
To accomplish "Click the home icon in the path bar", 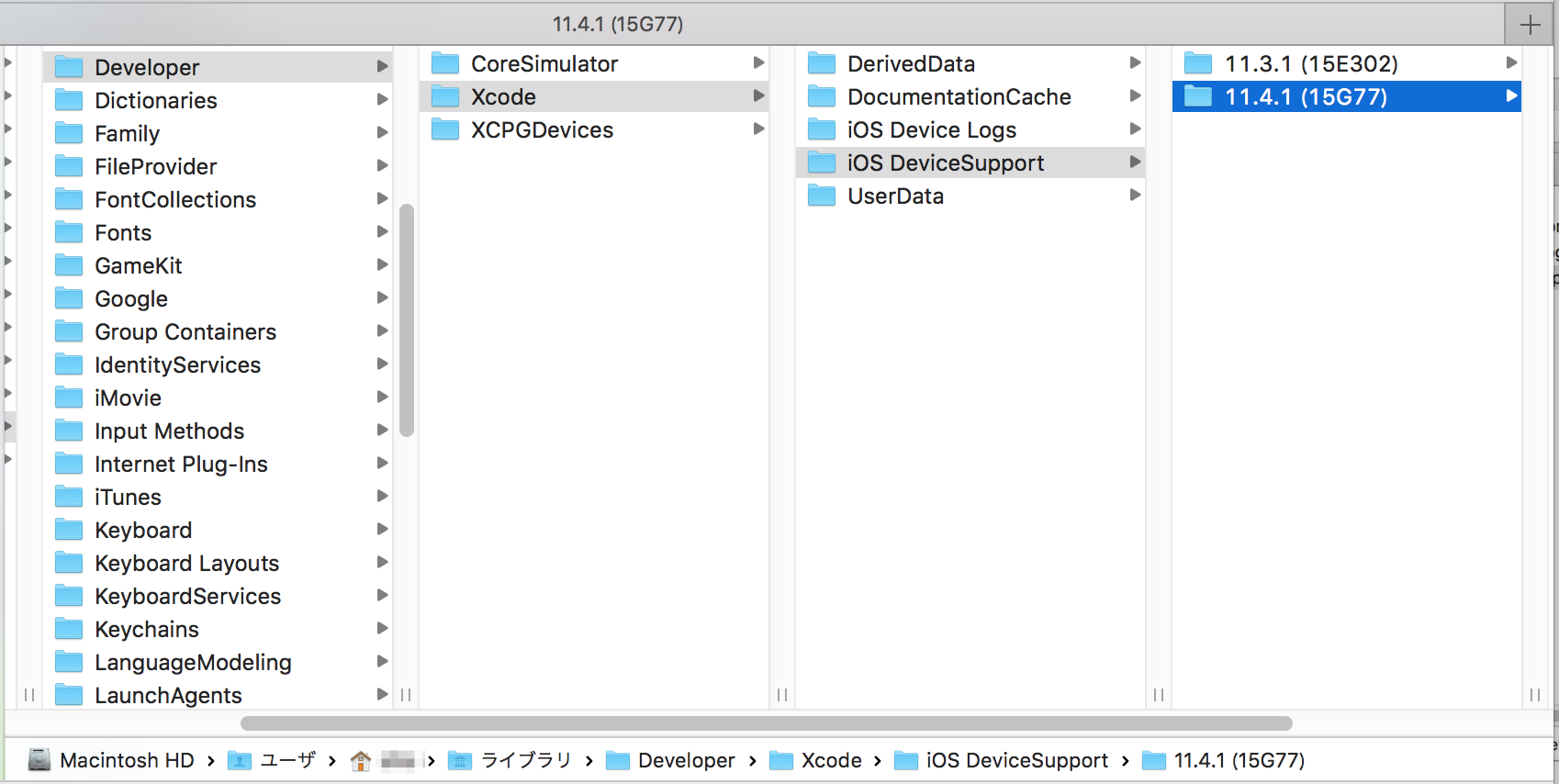I will point(361,760).
